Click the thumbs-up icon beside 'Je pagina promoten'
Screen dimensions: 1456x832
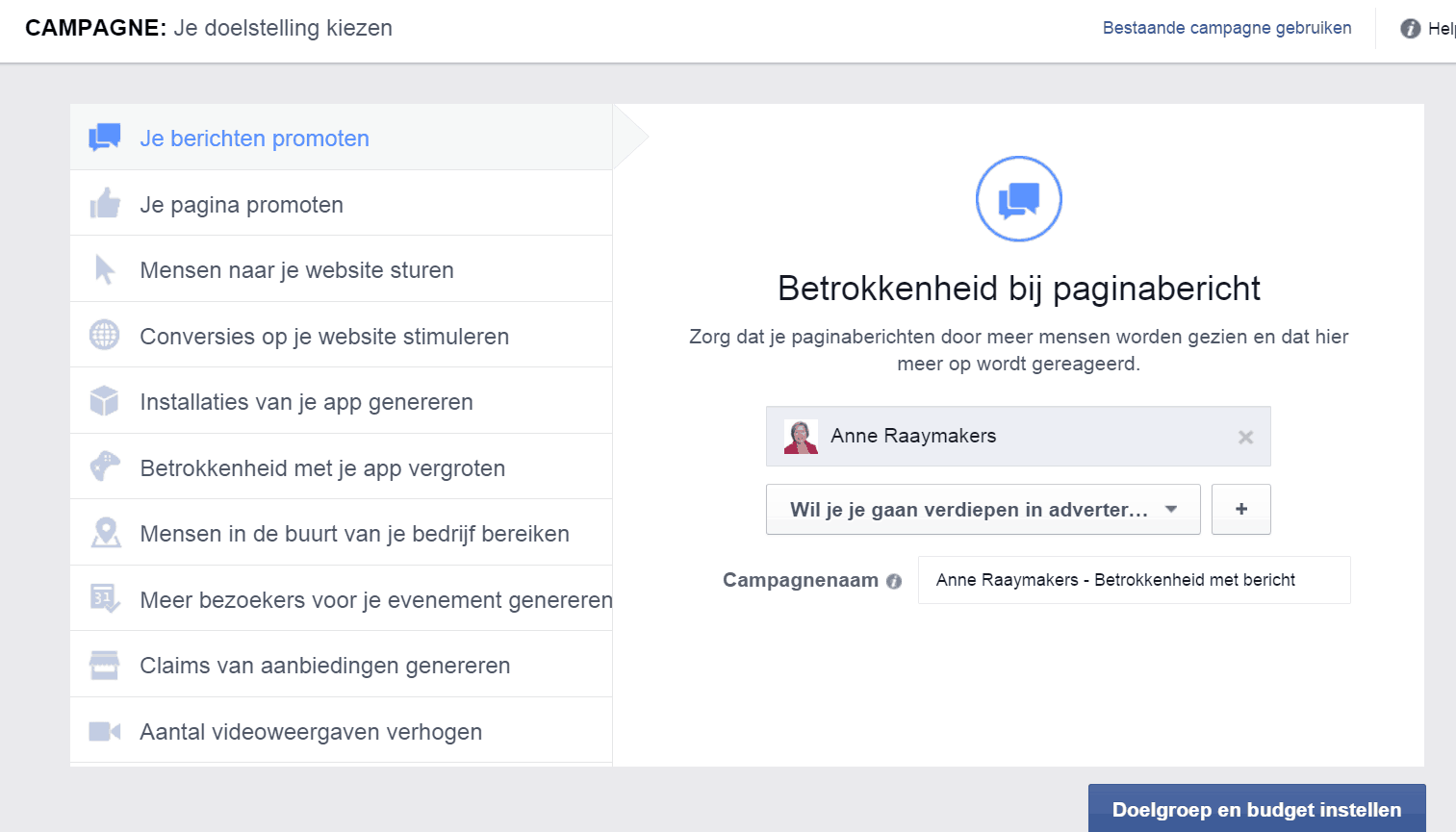click(x=105, y=203)
